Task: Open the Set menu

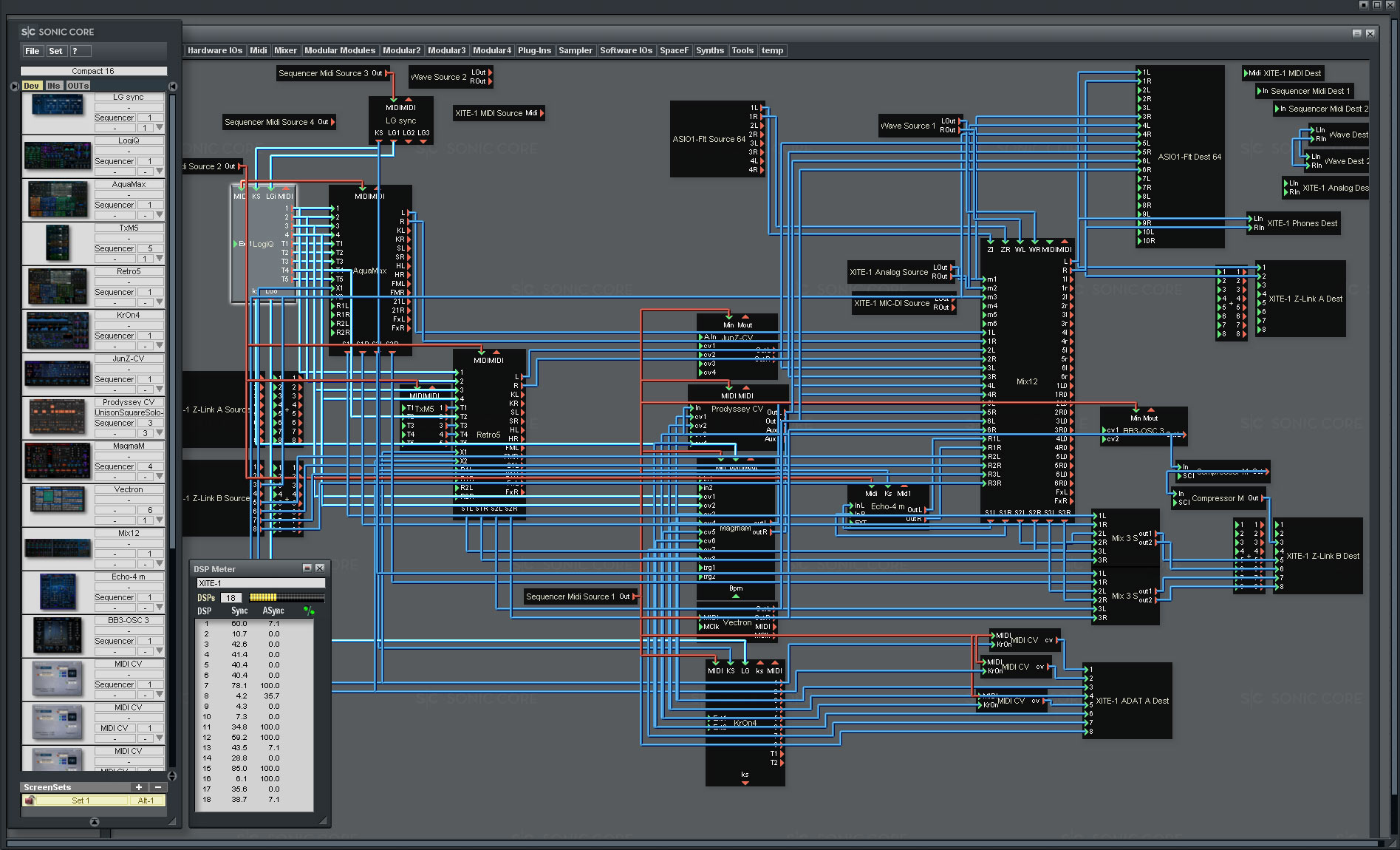Action: pos(55,51)
